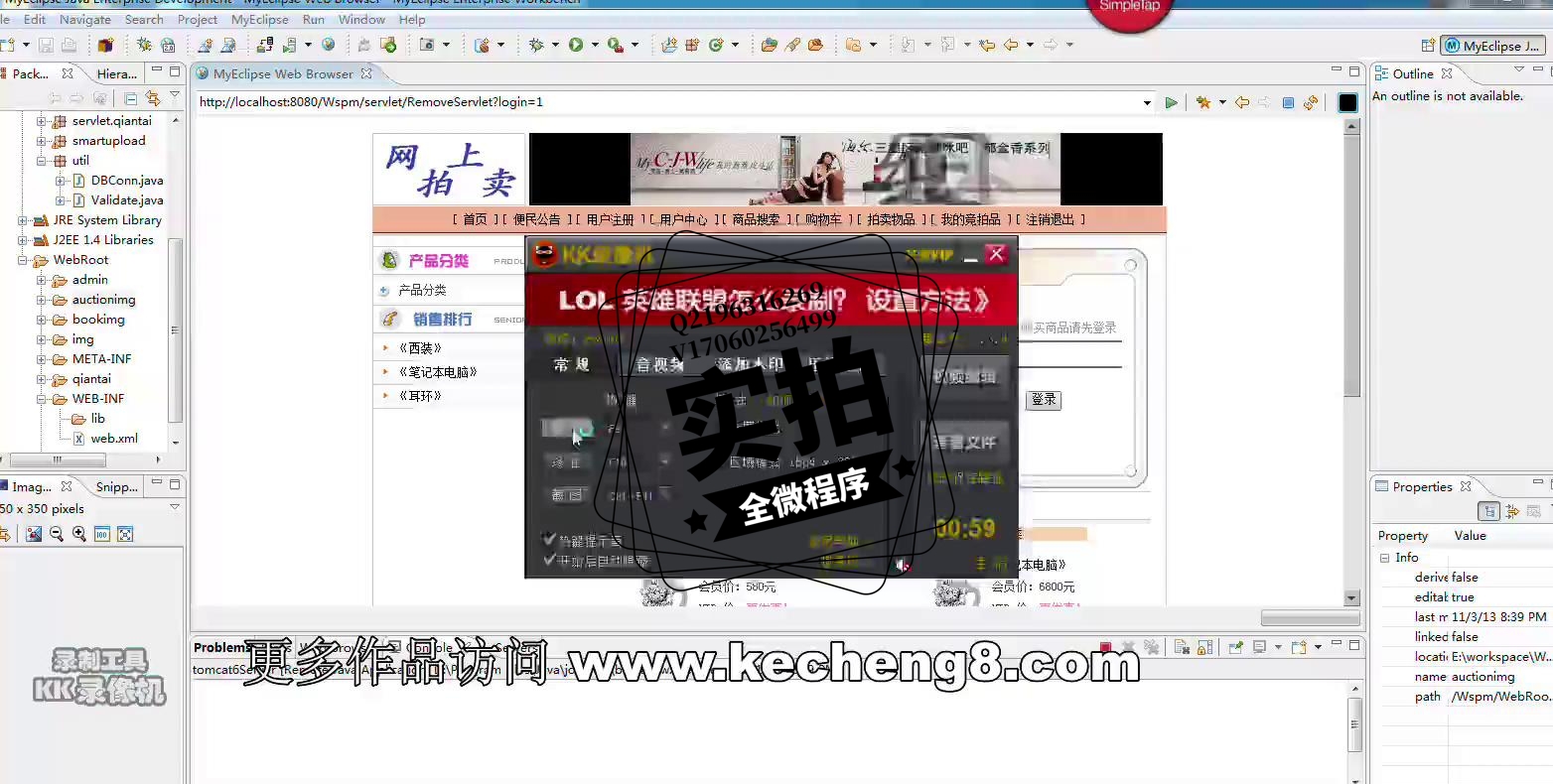This screenshot has height=784, width=1553.
Task: Click the browser vertical scrollbar thumb
Action: click(x=1351, y=268)
